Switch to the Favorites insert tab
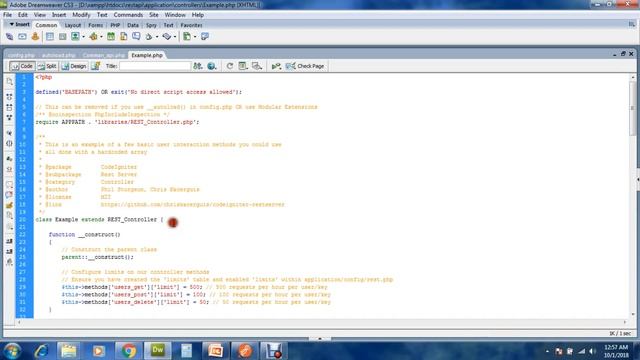This screenshot has width=640, height=360. pos(191,25)
